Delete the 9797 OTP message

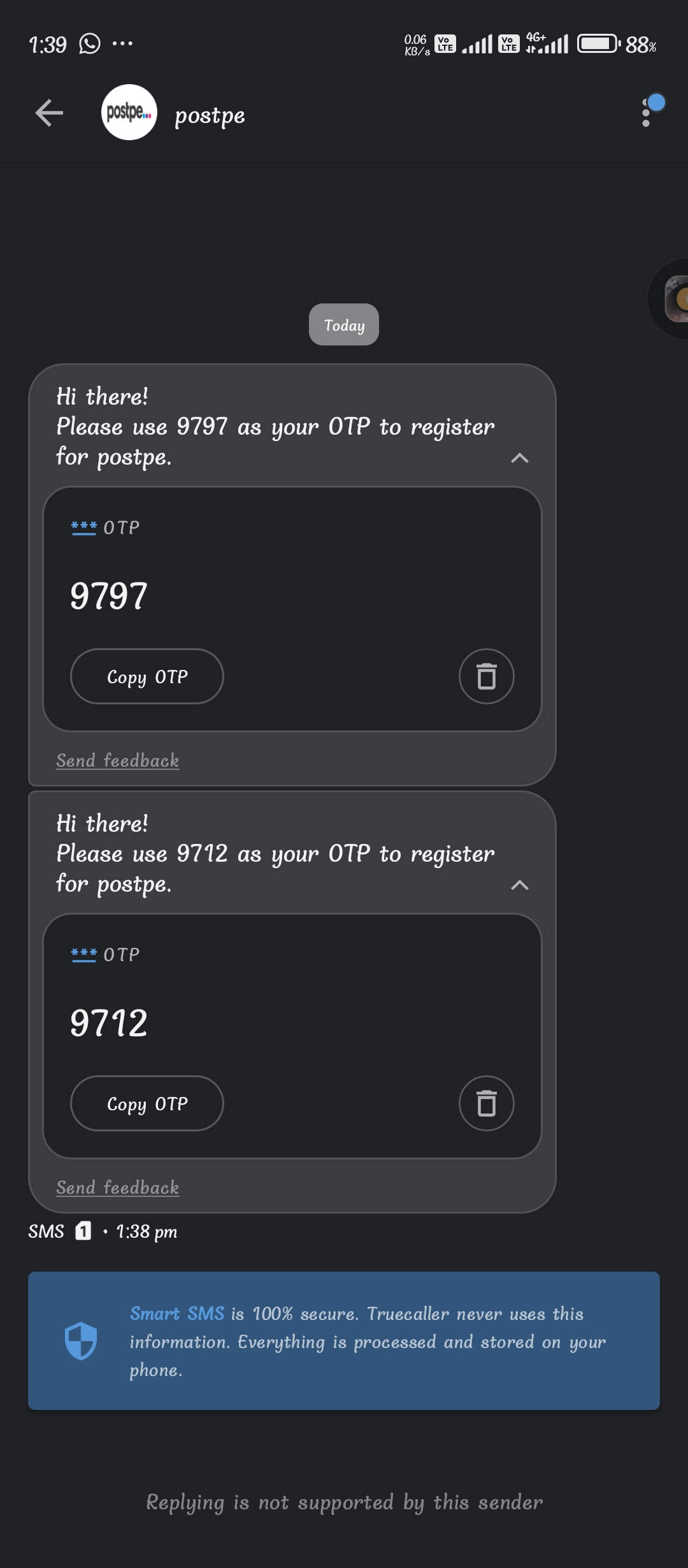(x=487, y=676)
